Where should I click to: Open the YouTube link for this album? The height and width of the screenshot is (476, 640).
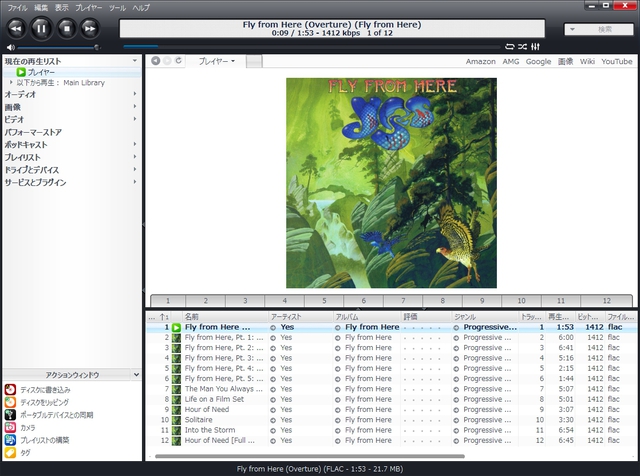click(616, 61)
